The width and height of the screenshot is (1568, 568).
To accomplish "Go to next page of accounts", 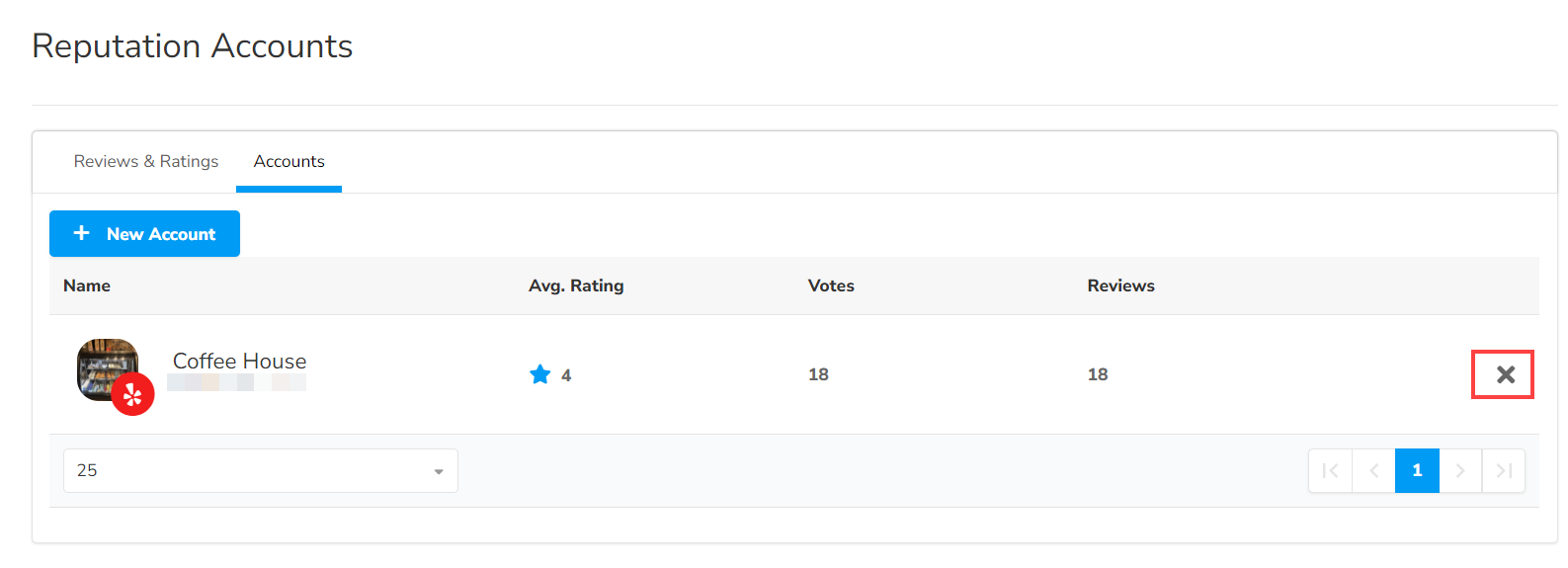I will pyautogui.click(x=1460, y=471).
